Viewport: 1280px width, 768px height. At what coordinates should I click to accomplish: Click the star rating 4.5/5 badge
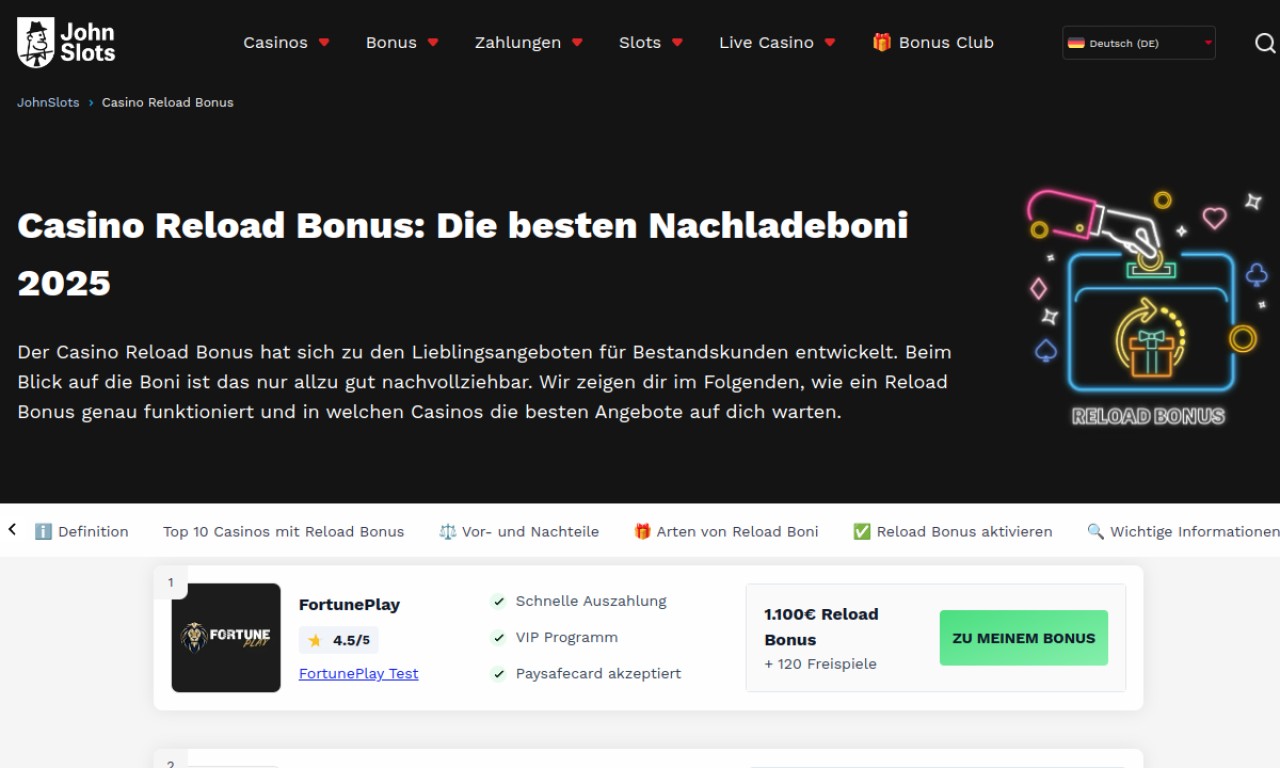pyautogui.click(x=338, y=640)
